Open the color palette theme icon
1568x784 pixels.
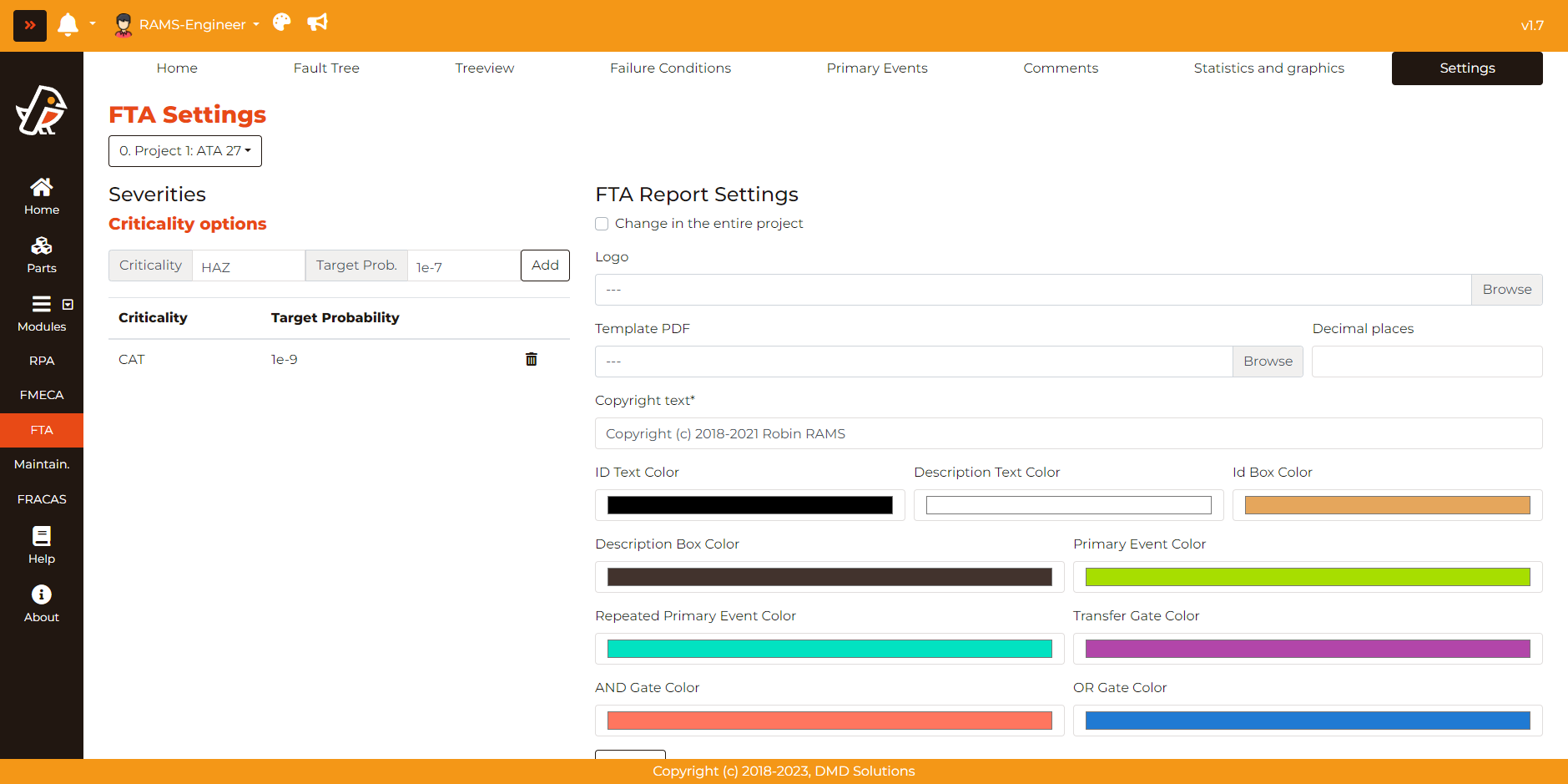(x=282, y=23)
